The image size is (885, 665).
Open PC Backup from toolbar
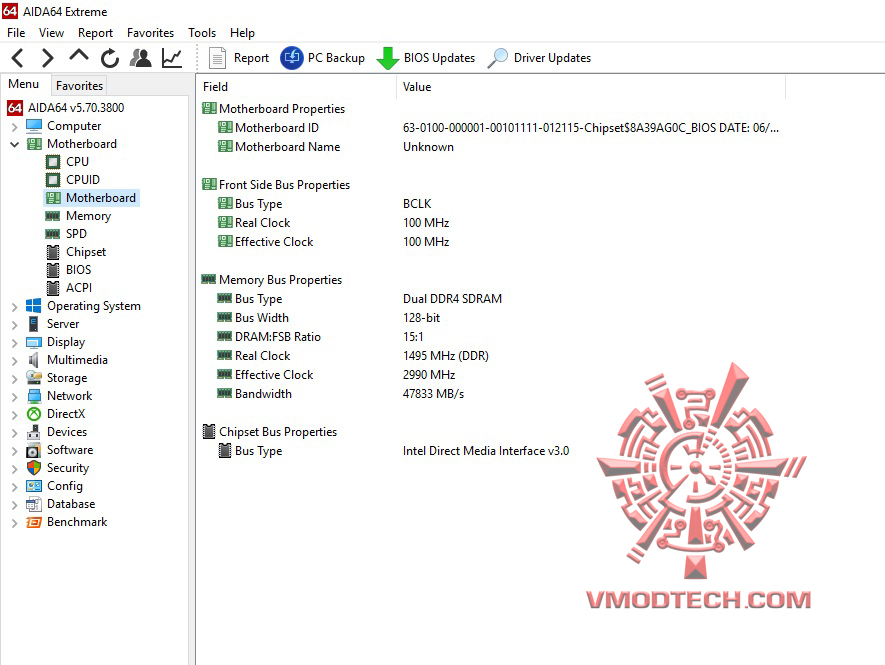pyautogui.click(x=323, y=58)
